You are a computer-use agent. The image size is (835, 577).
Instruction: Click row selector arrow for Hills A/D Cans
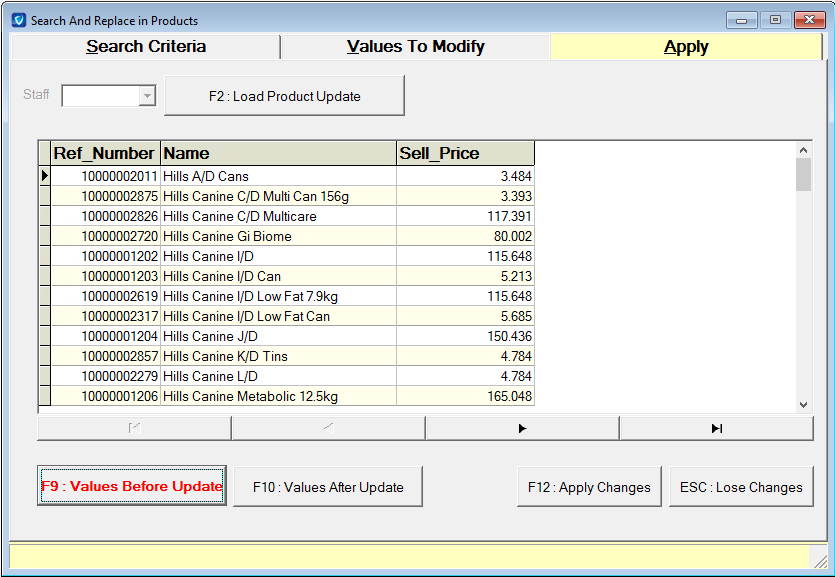pos(45,176)
